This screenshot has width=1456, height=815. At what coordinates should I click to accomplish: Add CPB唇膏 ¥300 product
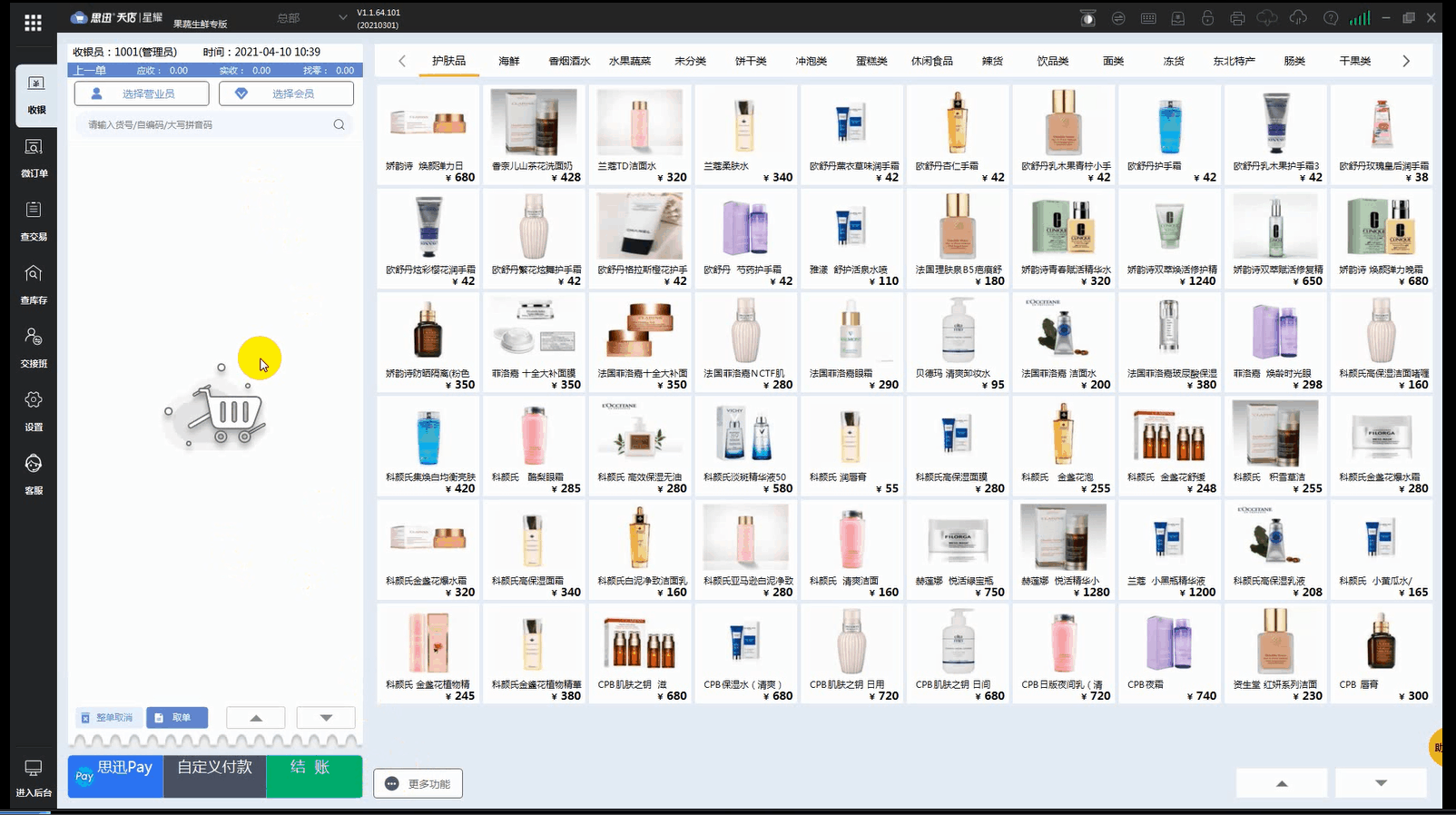coord(1382,653)
